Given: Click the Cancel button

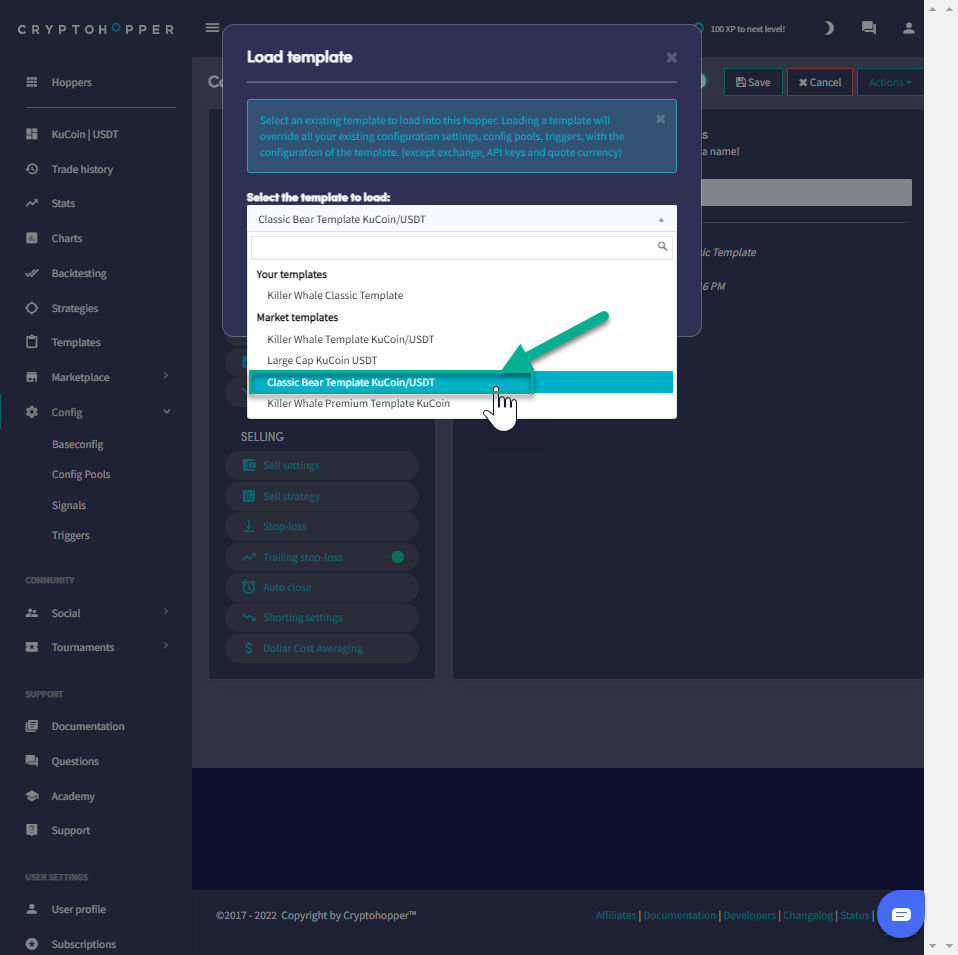Looking at the screenshot, I should pos(819,82).
